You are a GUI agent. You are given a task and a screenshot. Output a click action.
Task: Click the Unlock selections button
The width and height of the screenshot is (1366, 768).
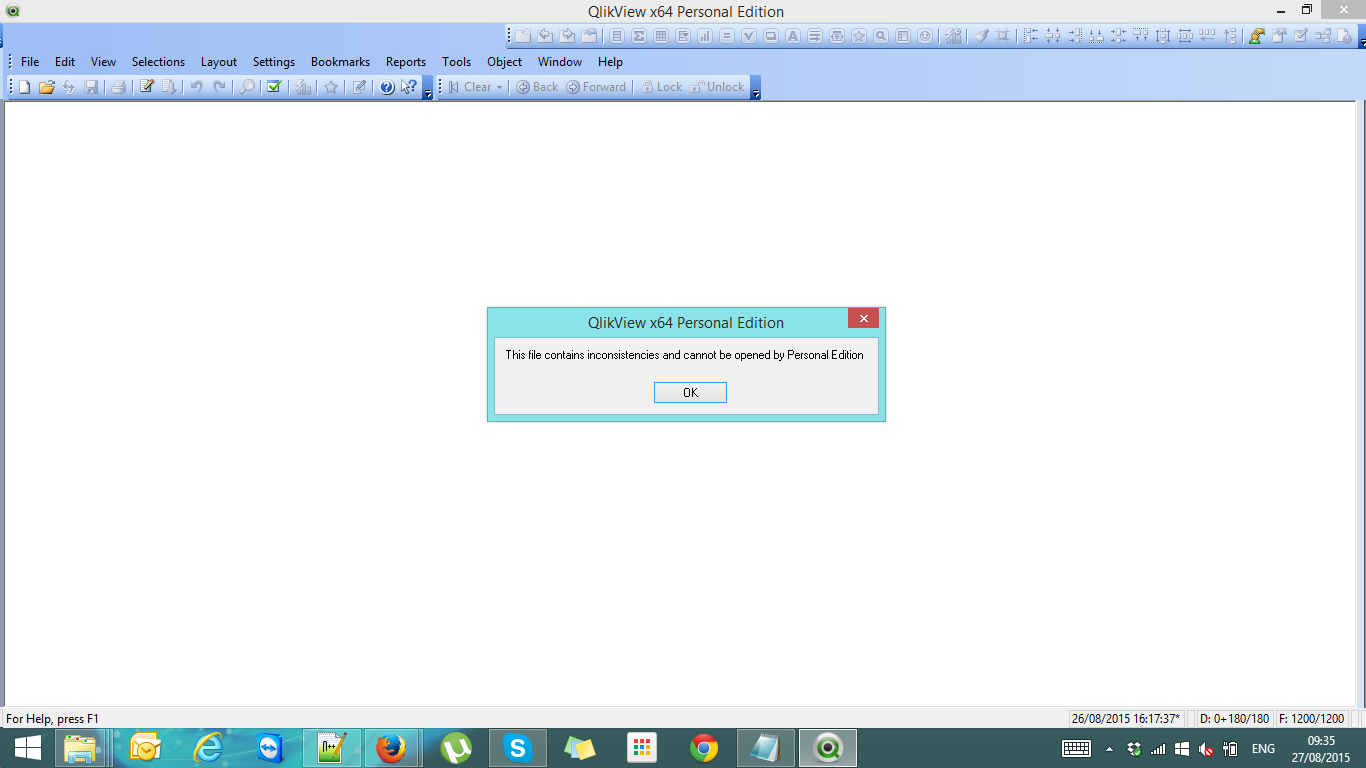(717, 87)
